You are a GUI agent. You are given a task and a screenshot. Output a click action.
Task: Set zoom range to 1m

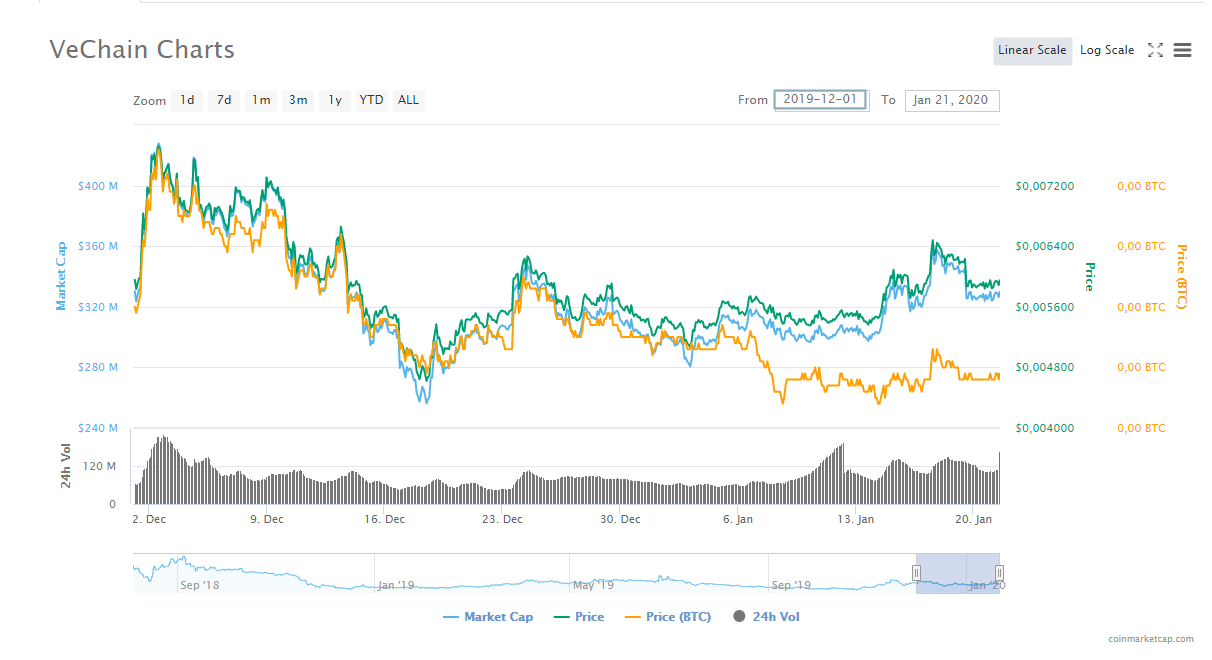click(x=261, y=100)
